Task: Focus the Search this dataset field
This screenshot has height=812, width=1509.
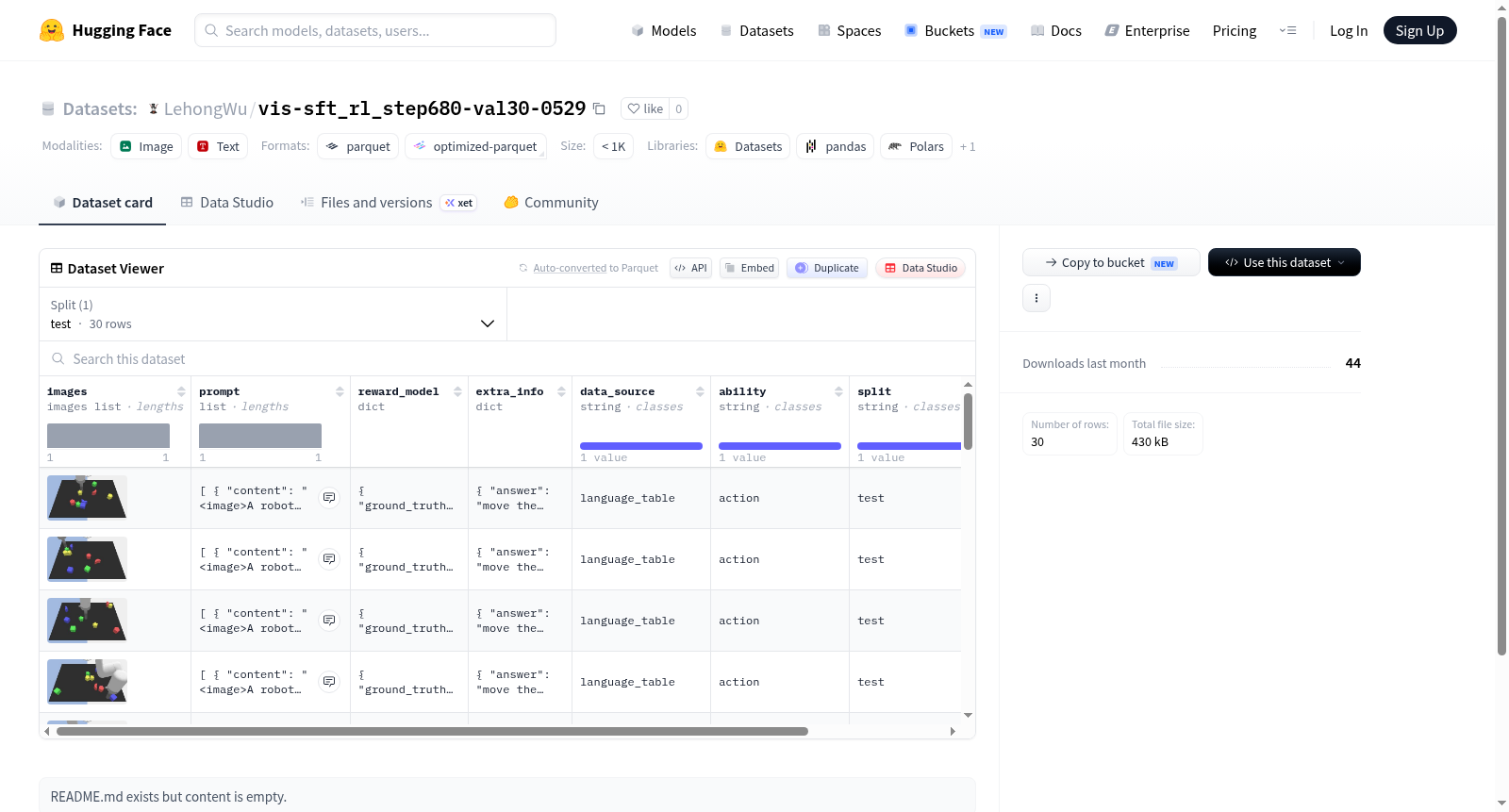Action: click(x=507, y=358)
